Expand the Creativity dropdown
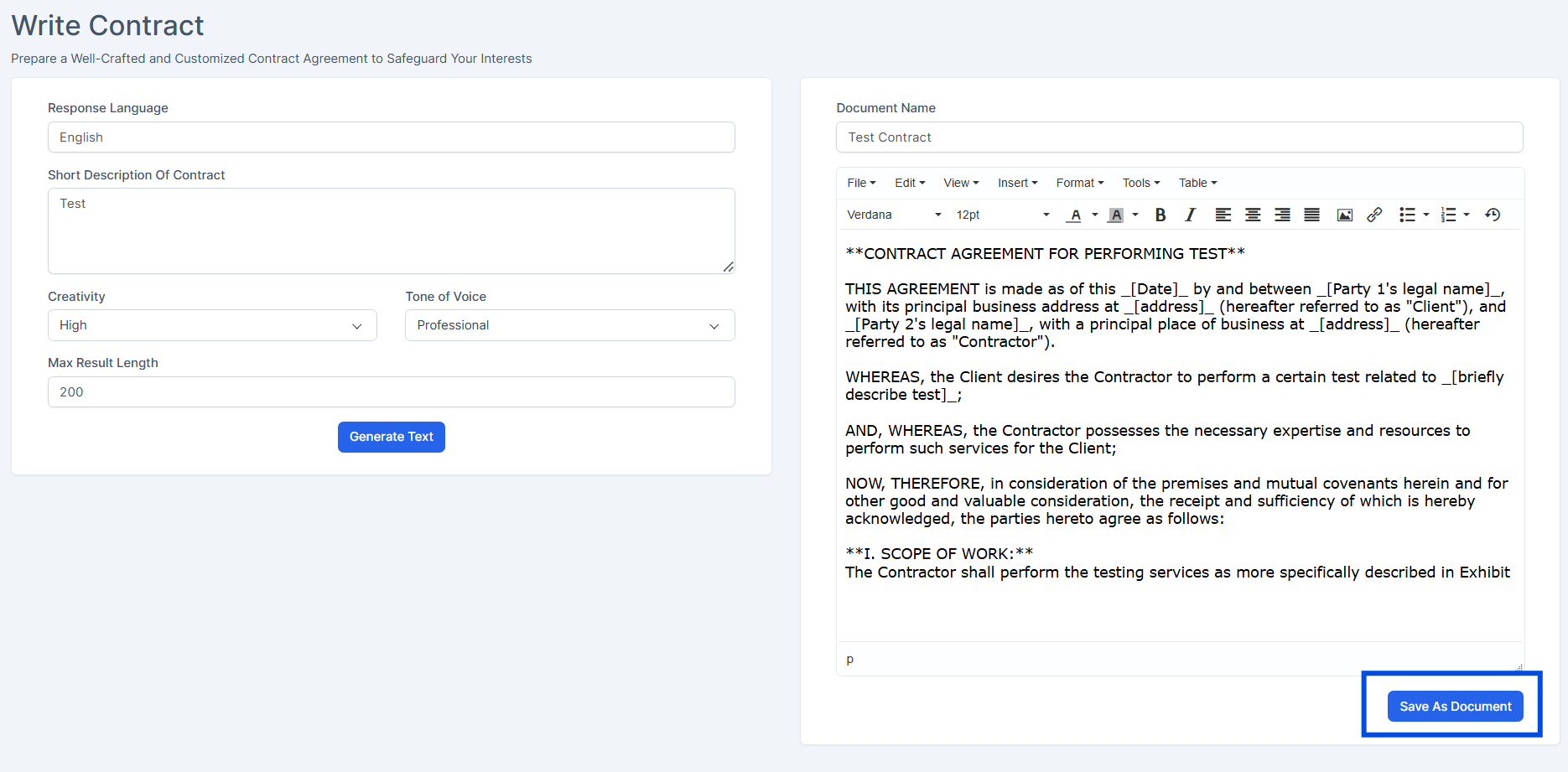The width and height of the screenshot is (1568, 772). 212,325
